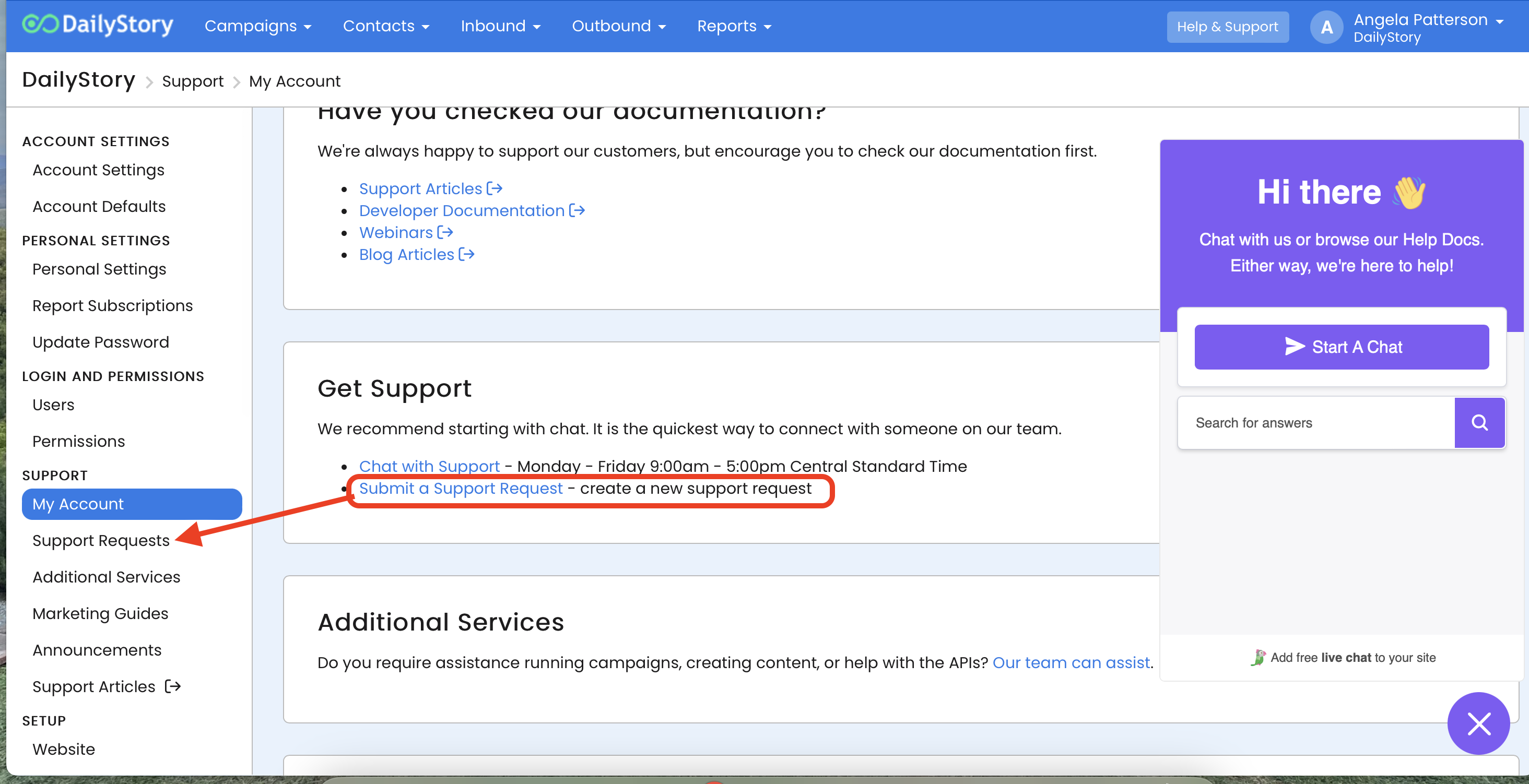The width and height of the screenshot is (1529, 784).
Task: Open Support Requests in sidebar
Action: pos(101,541)
